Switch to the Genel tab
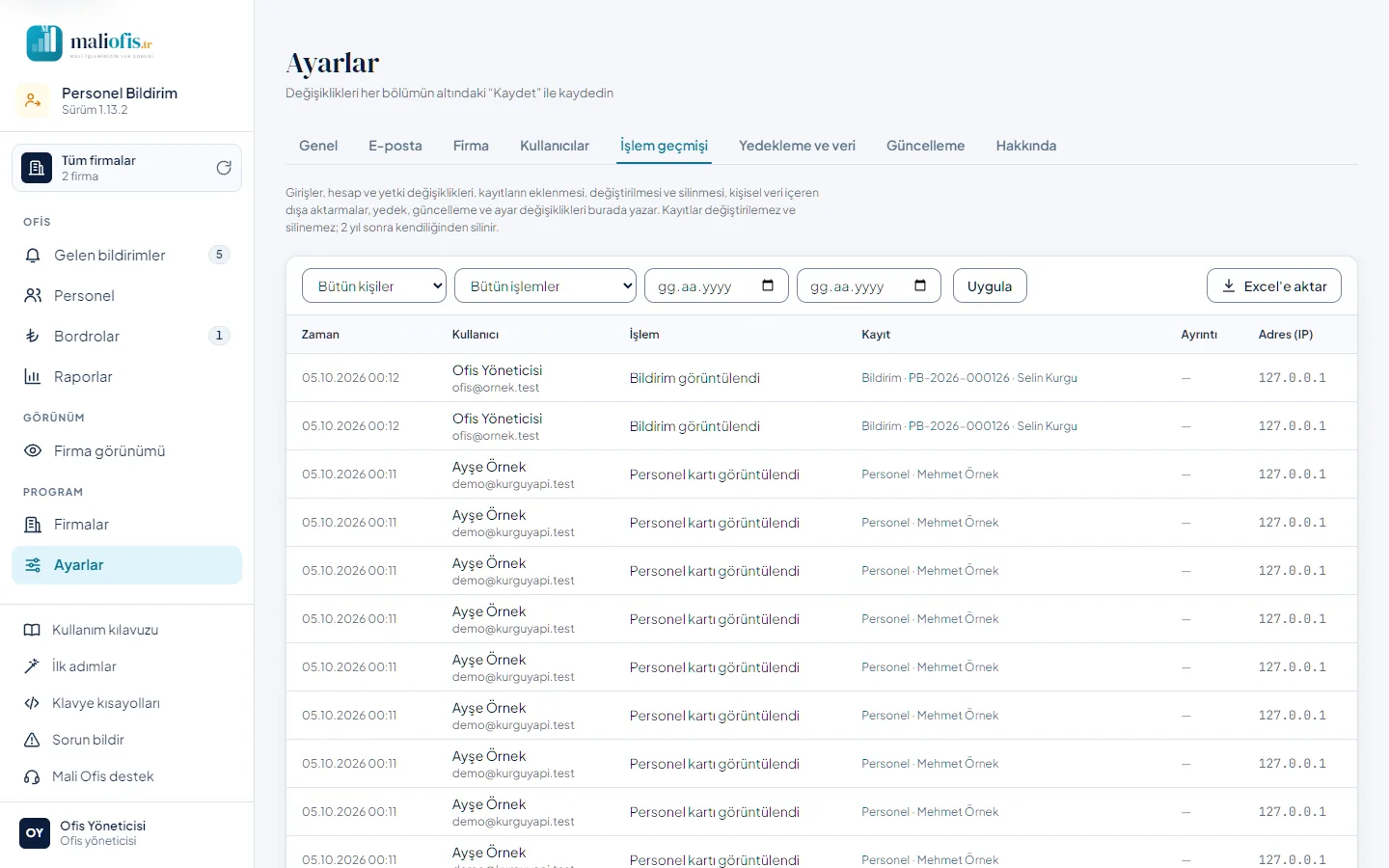1389x868 pixels. pos(318,146)
